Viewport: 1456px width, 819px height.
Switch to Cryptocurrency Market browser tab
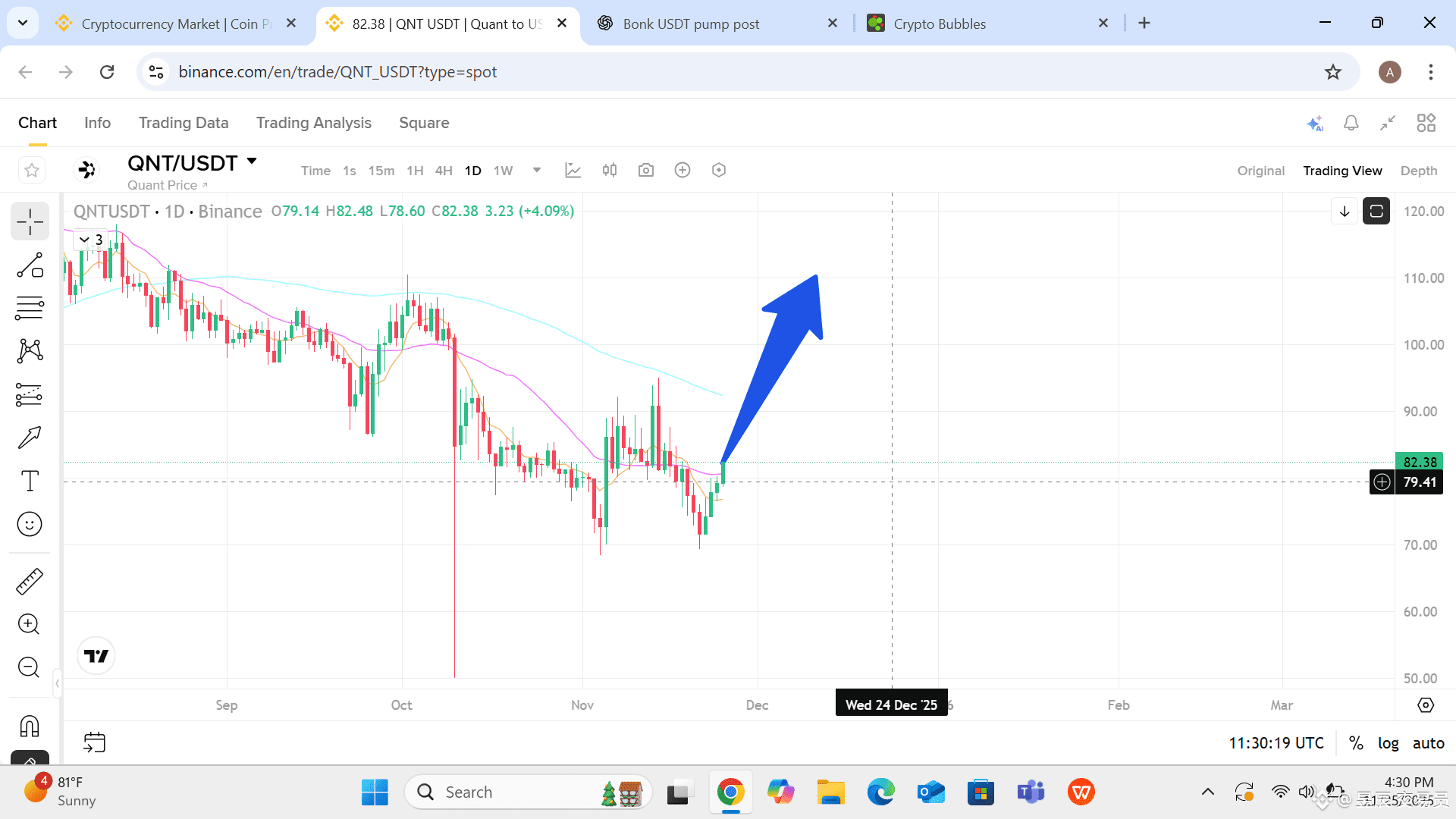click(176, 24)
